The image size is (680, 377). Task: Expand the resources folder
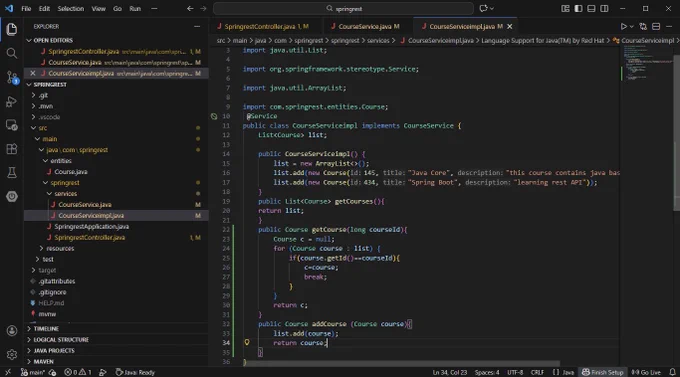coord(60,248)
